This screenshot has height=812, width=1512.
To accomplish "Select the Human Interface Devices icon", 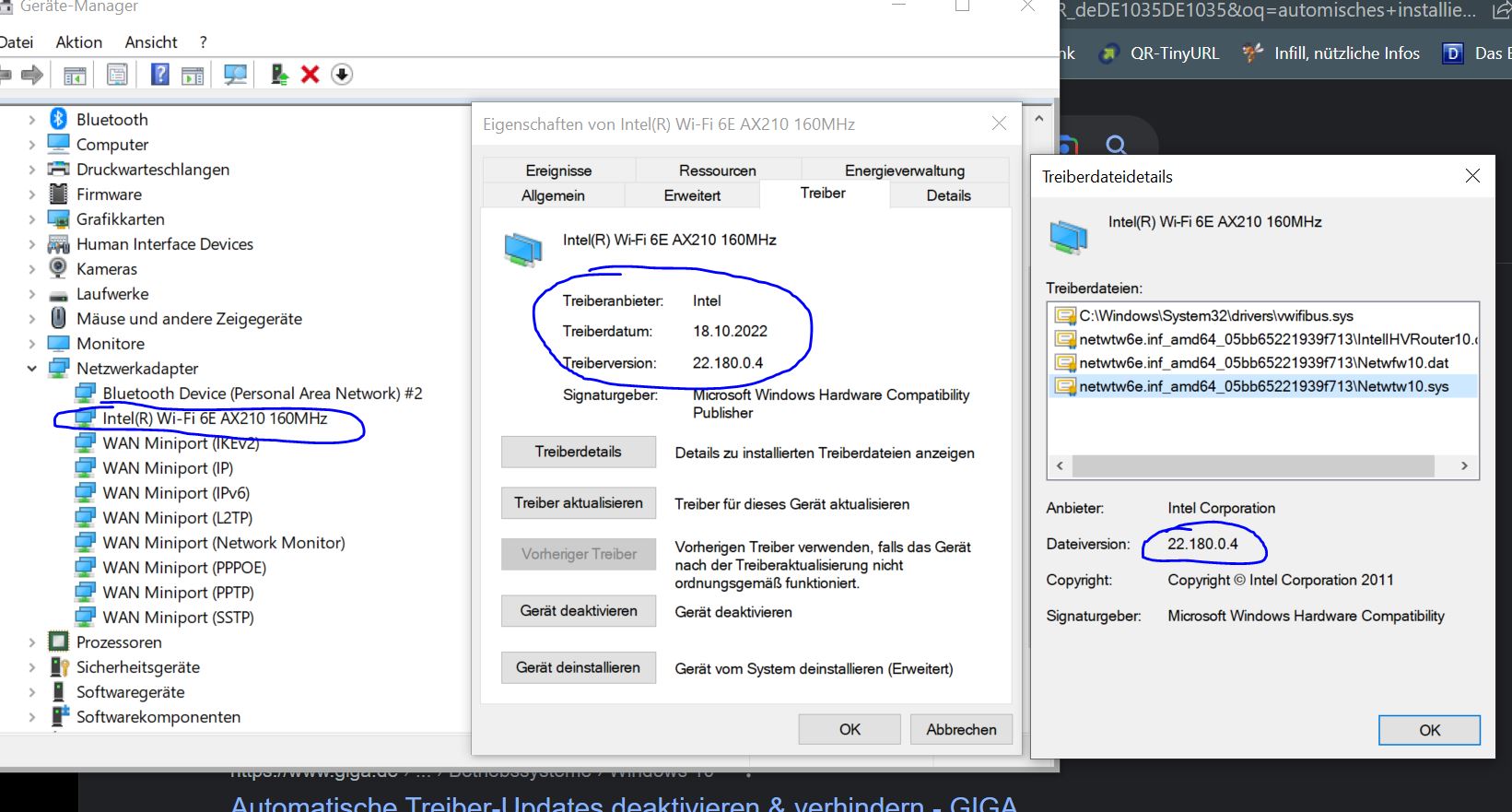I will [x=58, y=243].
